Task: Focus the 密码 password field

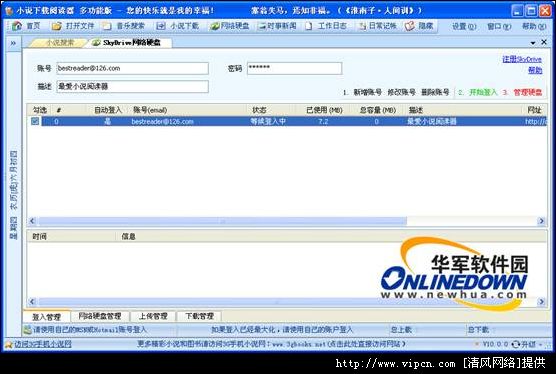Action: tap(294, 68)
